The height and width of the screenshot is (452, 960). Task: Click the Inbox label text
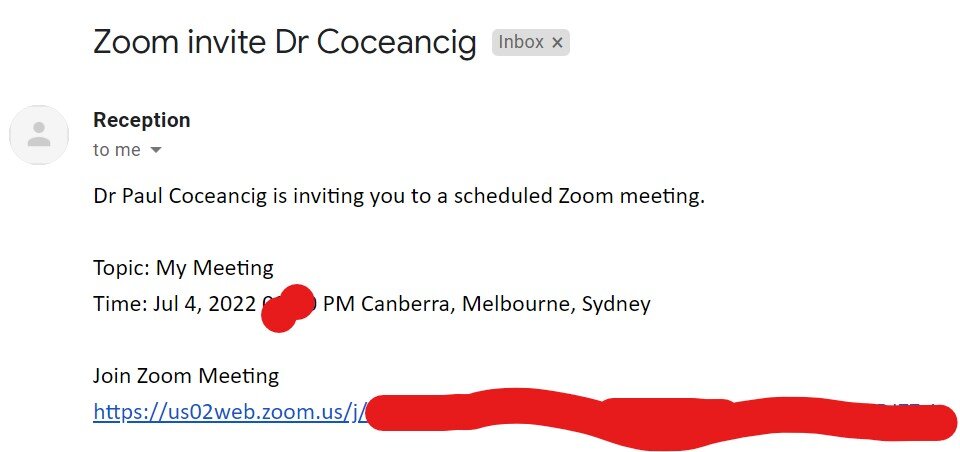[x=521, y=42]
